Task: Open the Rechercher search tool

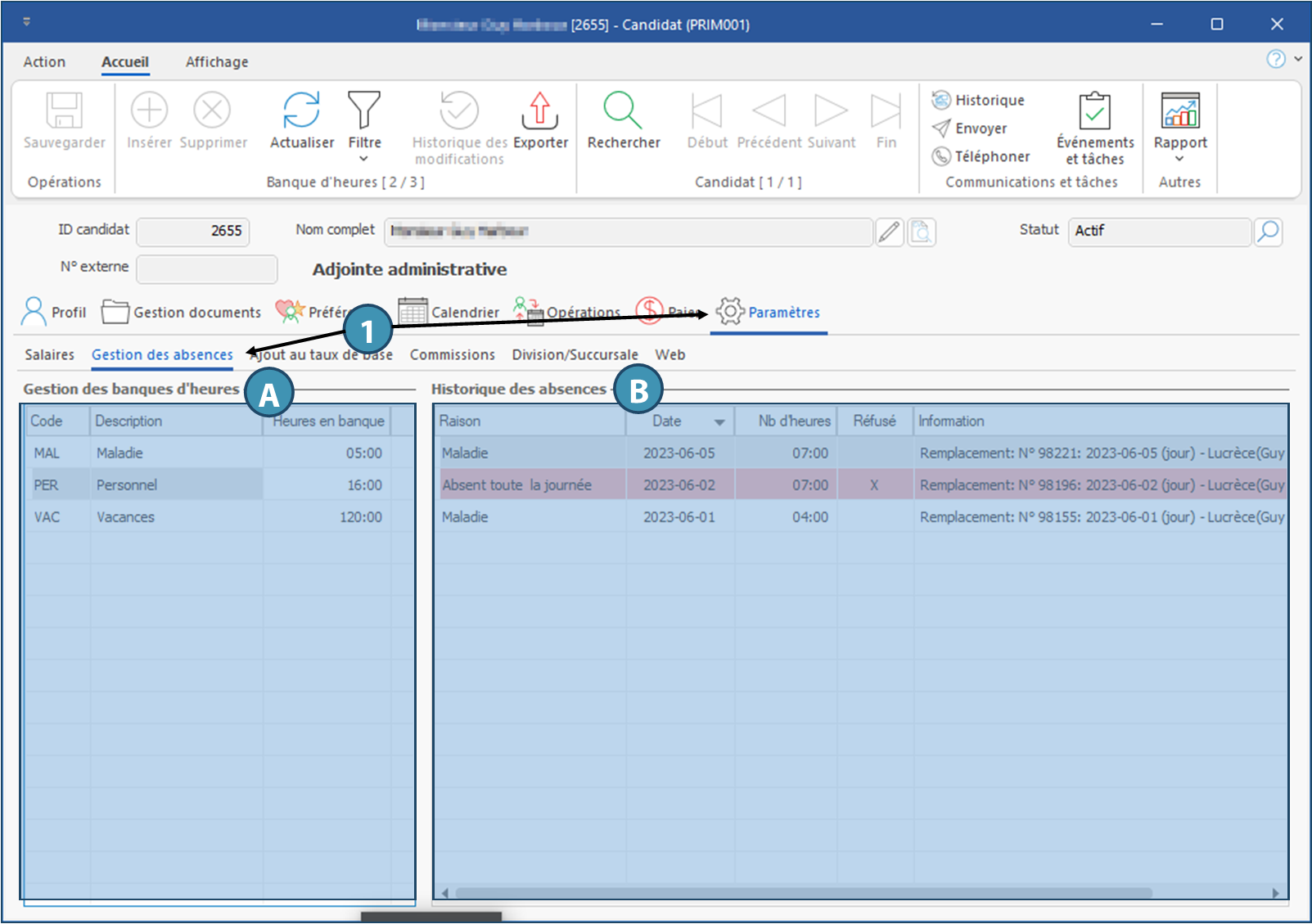Action: pos(623,110)
